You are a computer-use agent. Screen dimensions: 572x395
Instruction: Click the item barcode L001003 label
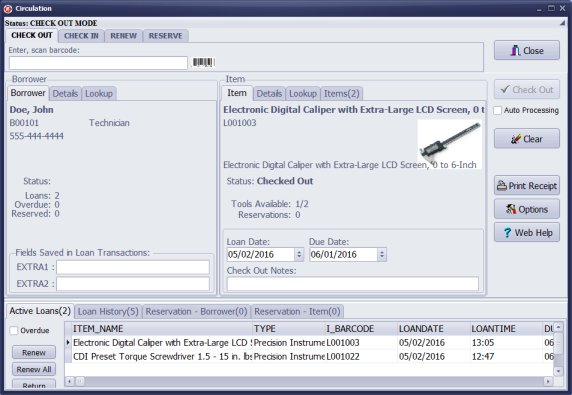coord(240,123)
